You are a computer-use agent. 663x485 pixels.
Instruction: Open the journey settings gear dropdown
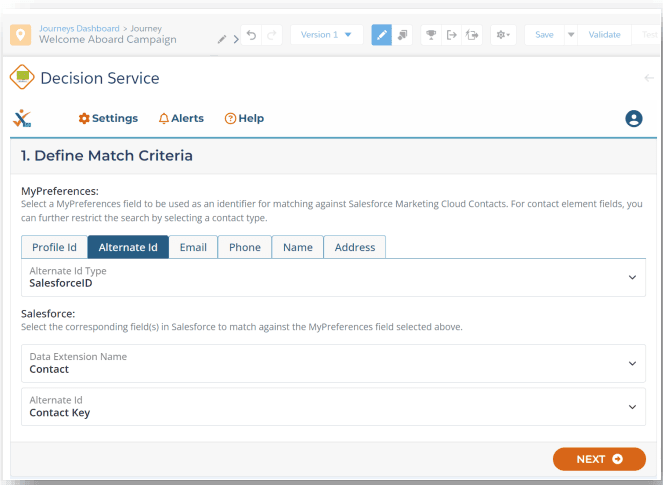click(x=503, y=35)
